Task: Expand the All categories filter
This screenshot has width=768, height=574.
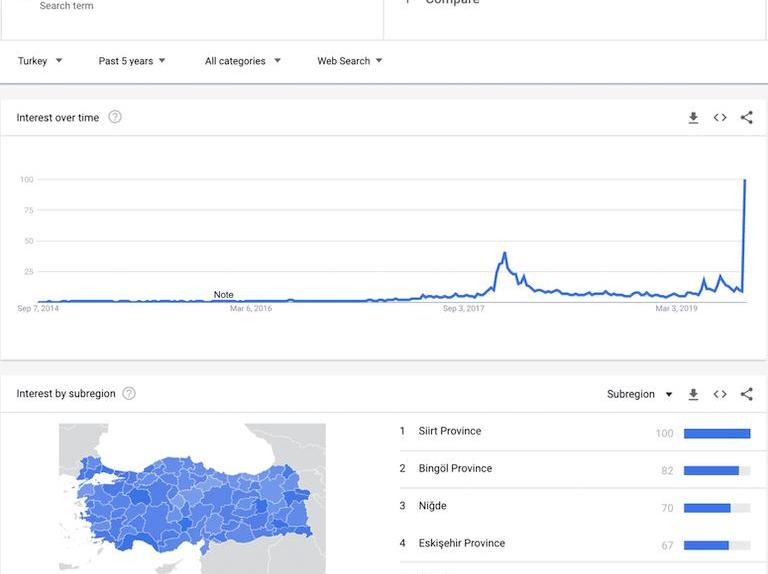Action: tap(243, 61)
